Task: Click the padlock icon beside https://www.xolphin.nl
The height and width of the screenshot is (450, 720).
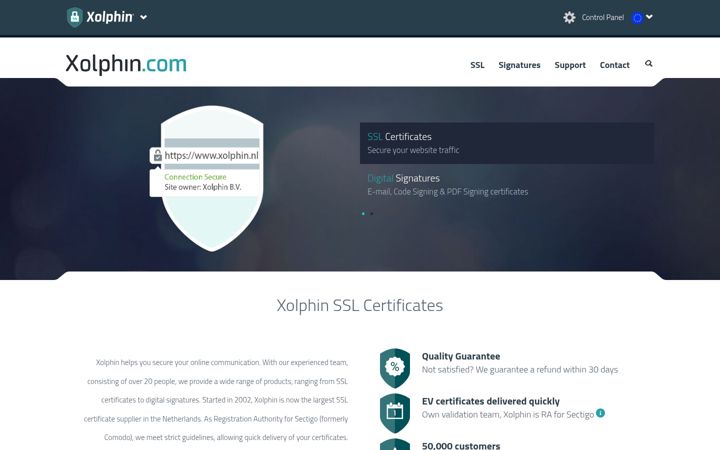Action: click(158, 155)
